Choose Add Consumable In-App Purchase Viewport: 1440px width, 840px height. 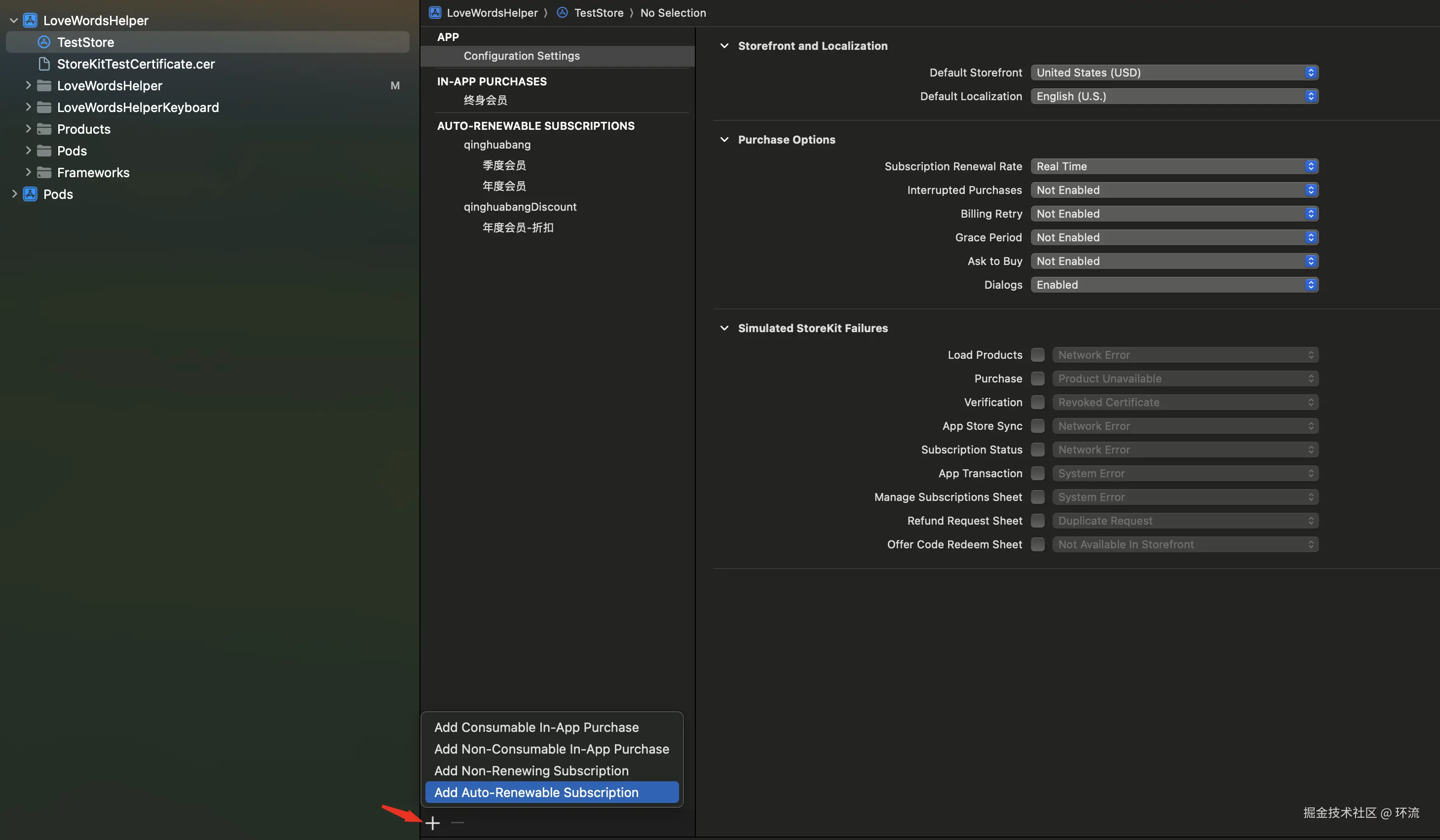point(536,727)
